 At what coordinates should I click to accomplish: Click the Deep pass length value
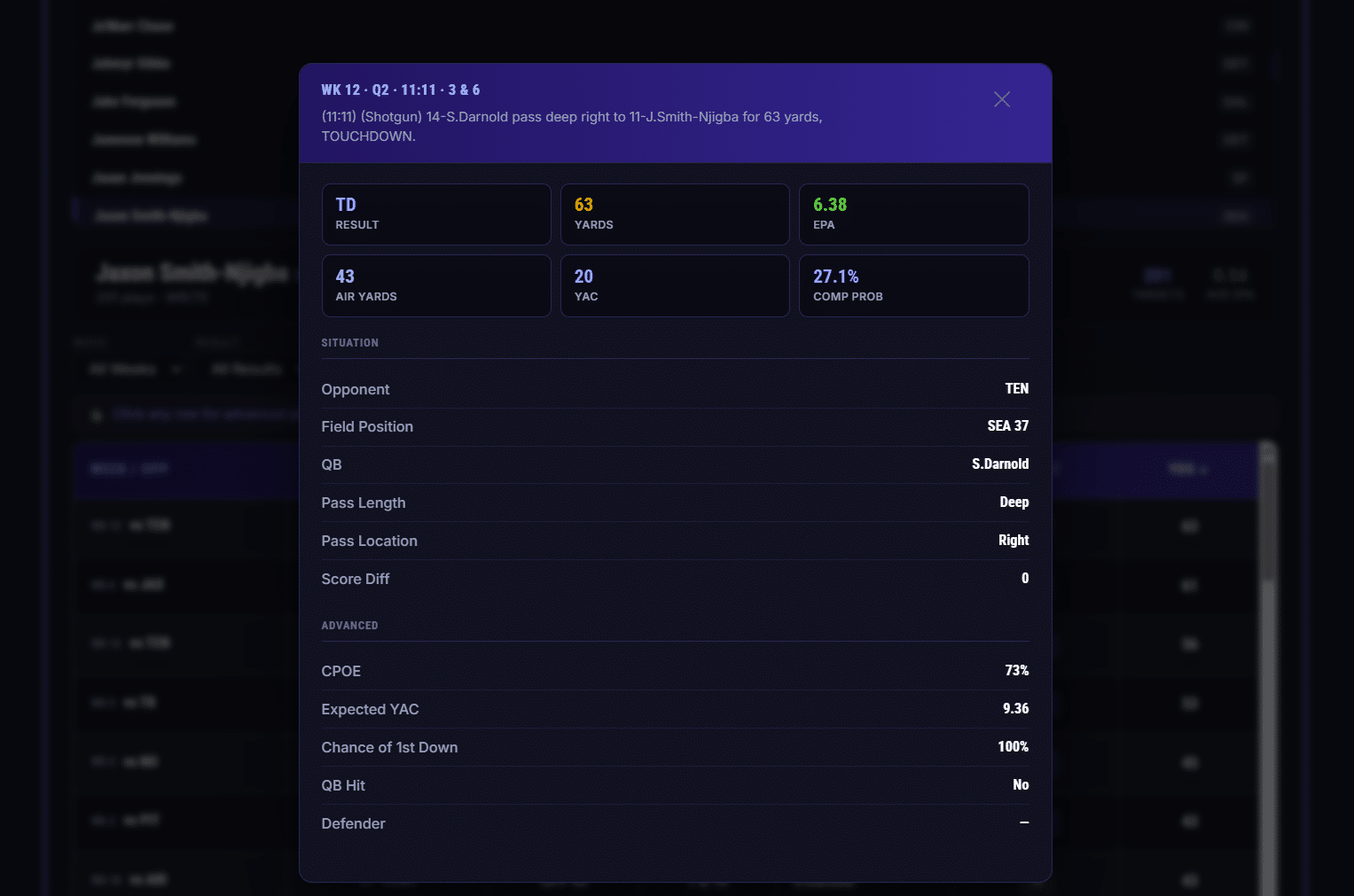(x=1014, y=502)
